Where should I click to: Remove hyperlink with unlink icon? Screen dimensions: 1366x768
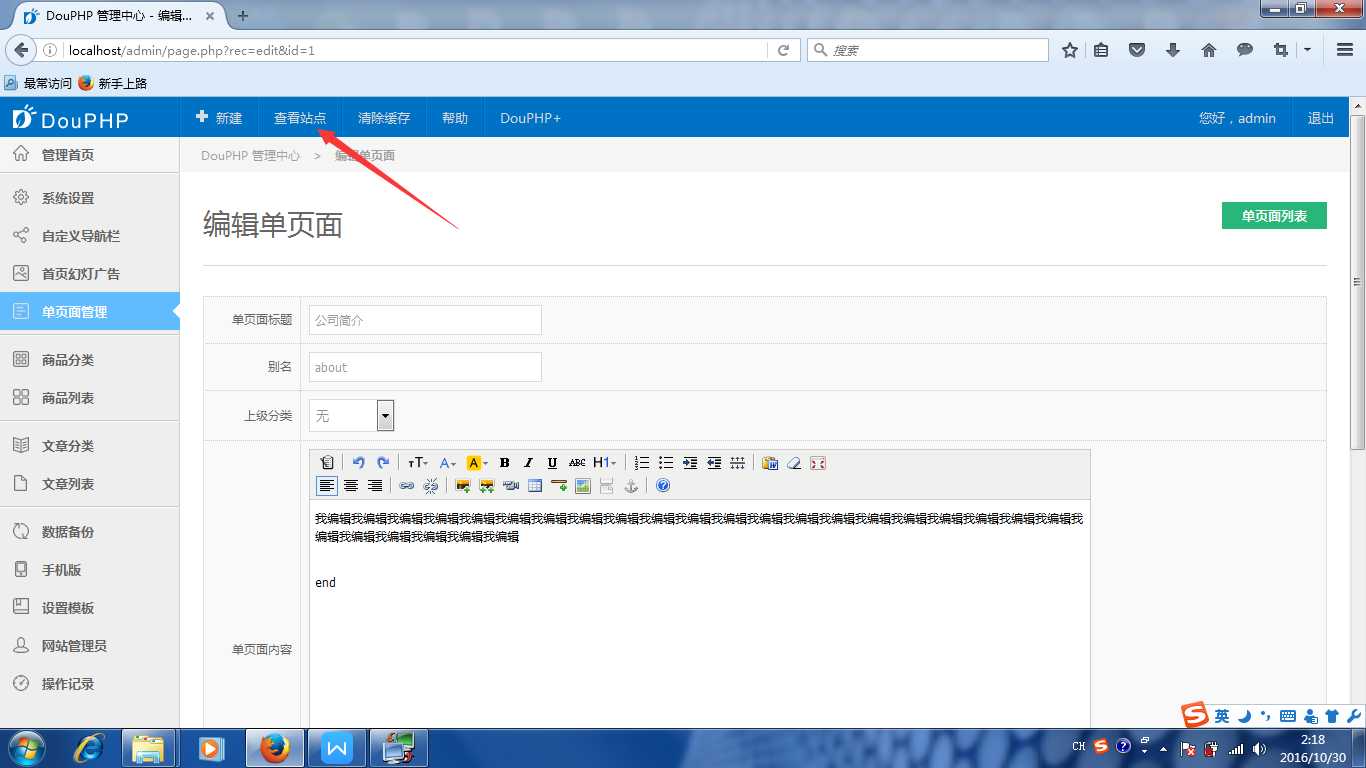coord(431,486)
